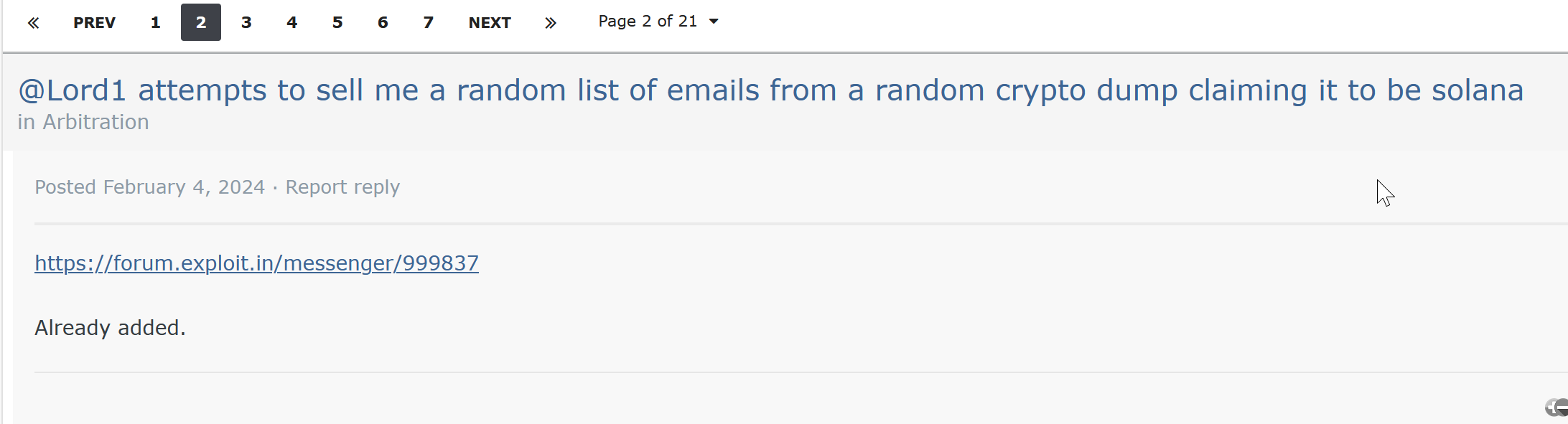Open the forum.exploit.in messenger URL
This screenshot has height=424, width=1568.
(256, 263)
